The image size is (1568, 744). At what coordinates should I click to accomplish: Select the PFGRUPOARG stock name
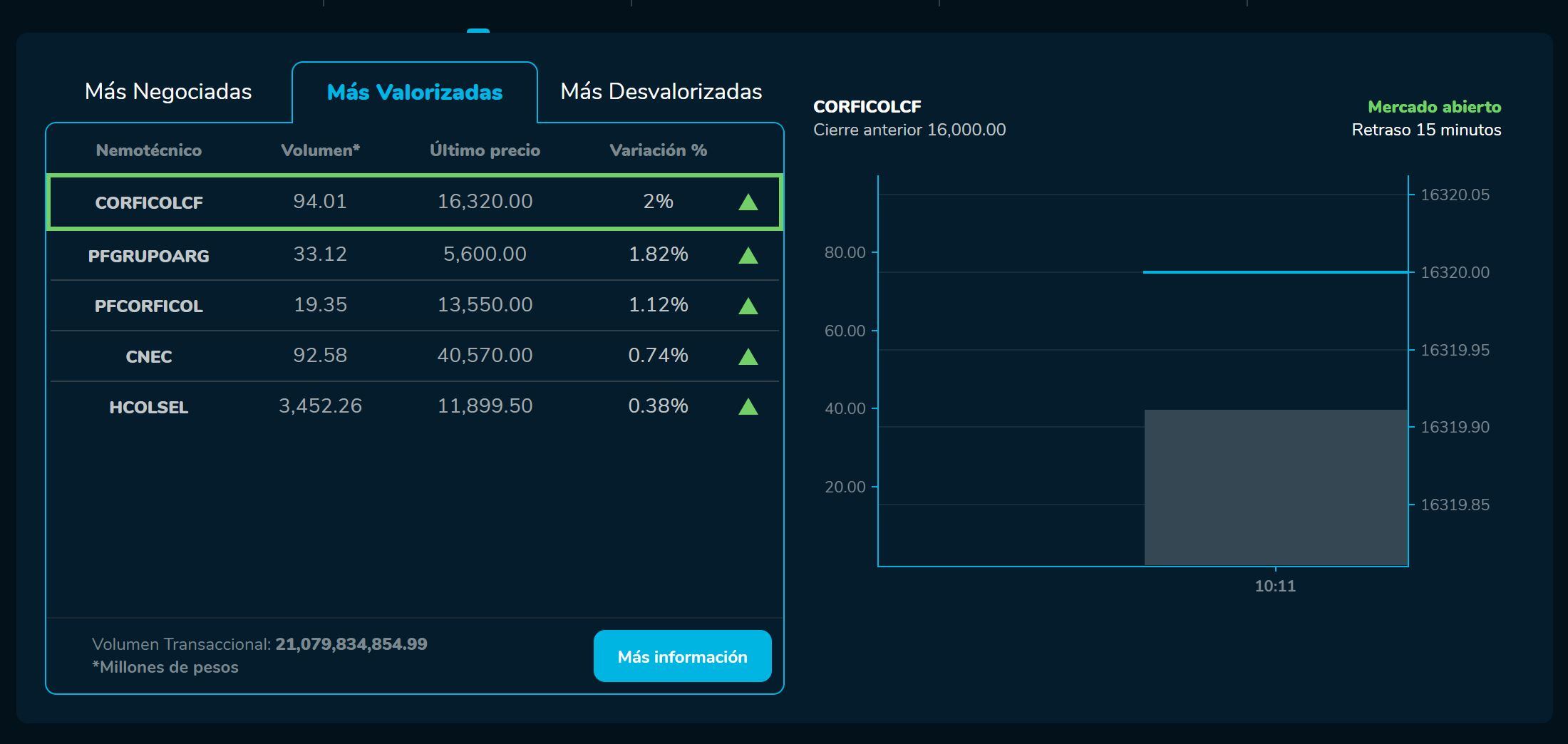click(x=149, y=256)
